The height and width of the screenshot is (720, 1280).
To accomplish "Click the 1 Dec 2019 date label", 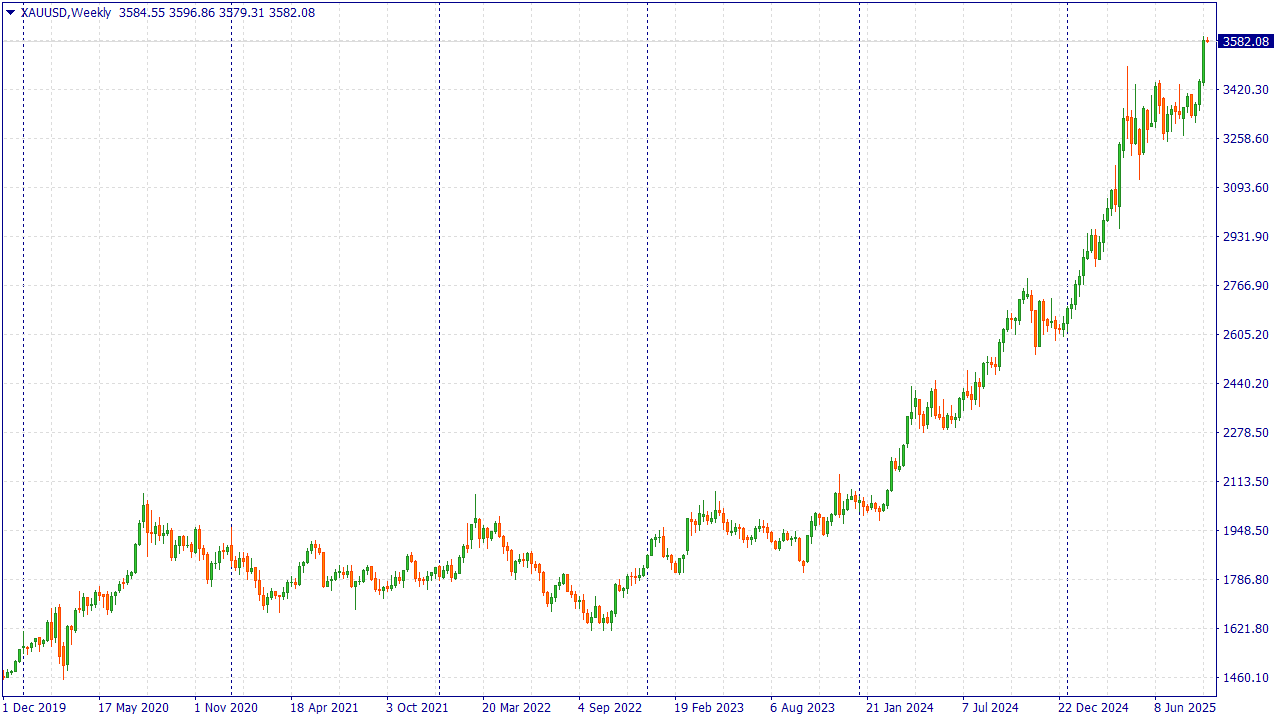I will pyautogui.click(x=34, y=708).
